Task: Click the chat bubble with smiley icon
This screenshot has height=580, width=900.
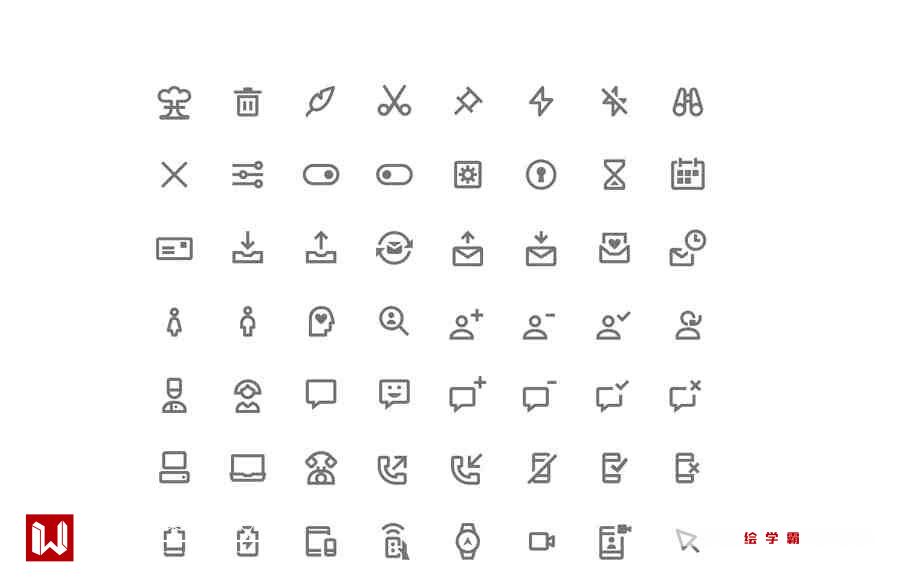Action: click(x=394, y=394)
